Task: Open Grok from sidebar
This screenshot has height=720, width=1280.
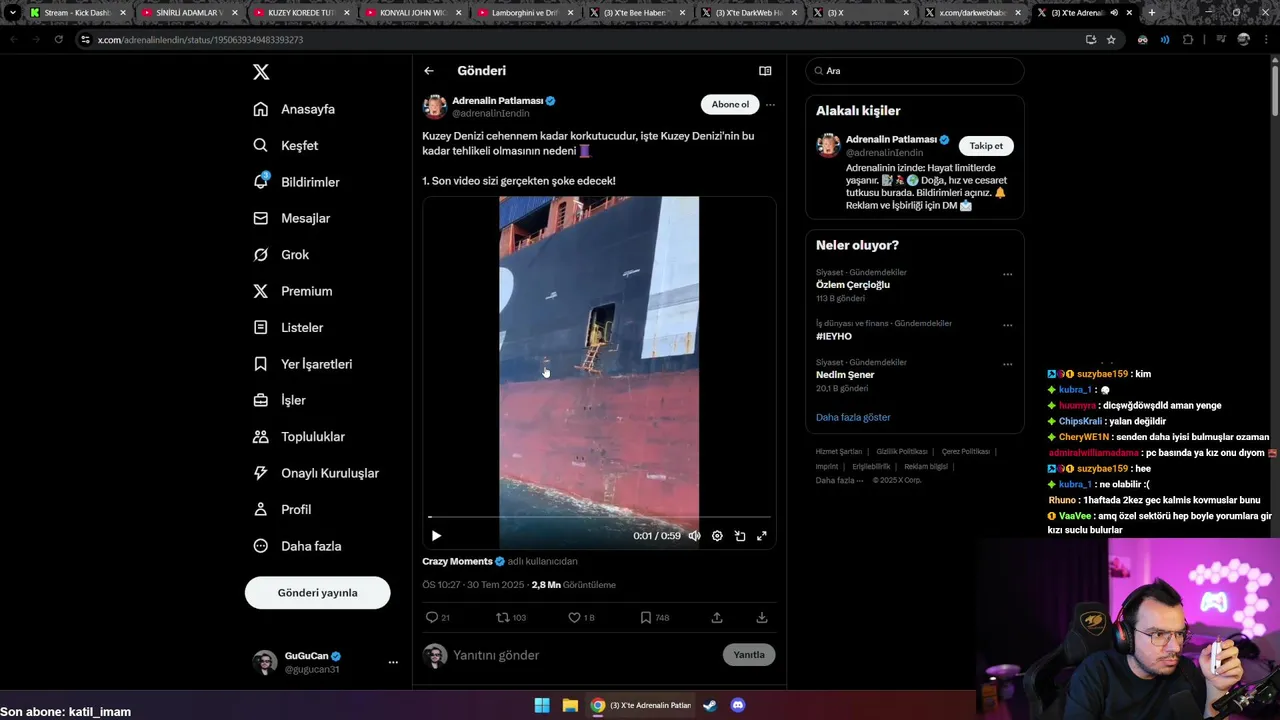Action: (281, 255)
